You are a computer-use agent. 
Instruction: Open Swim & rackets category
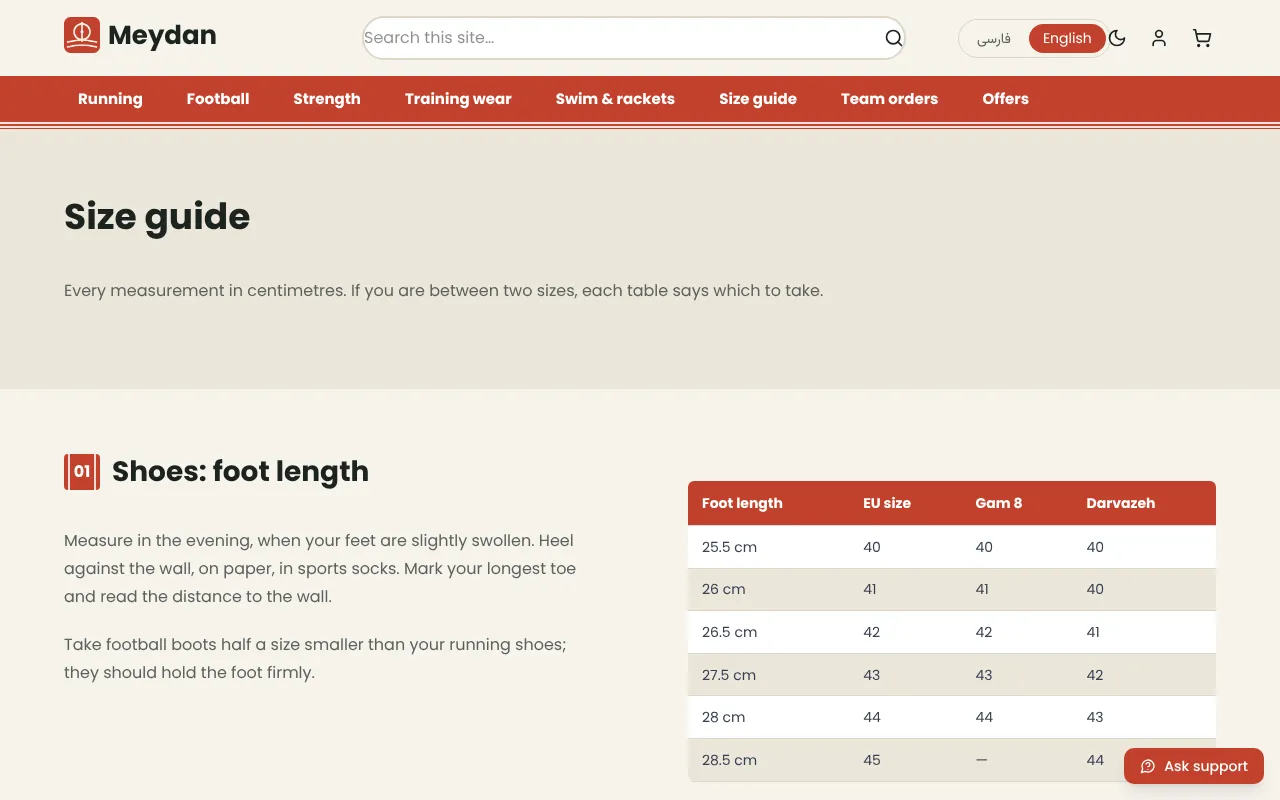point(615,99)
